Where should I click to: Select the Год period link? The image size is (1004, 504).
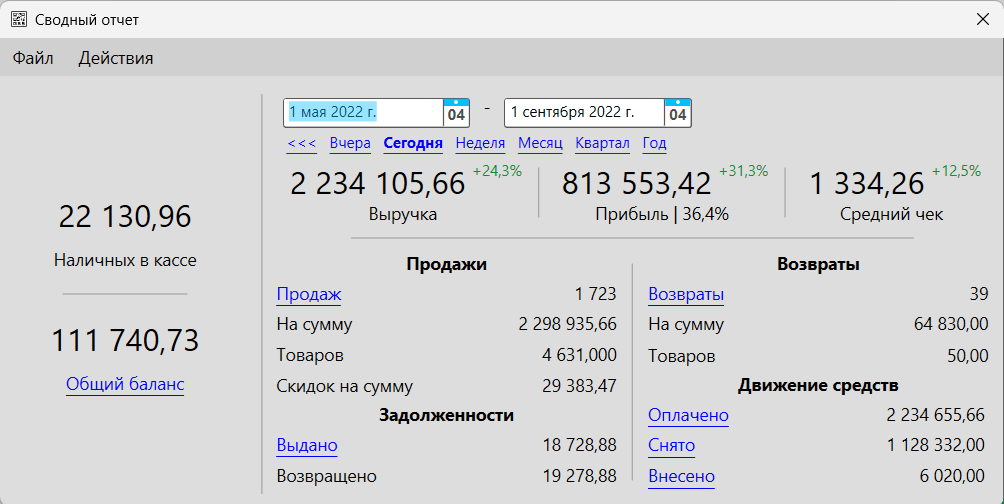point(654,143)
